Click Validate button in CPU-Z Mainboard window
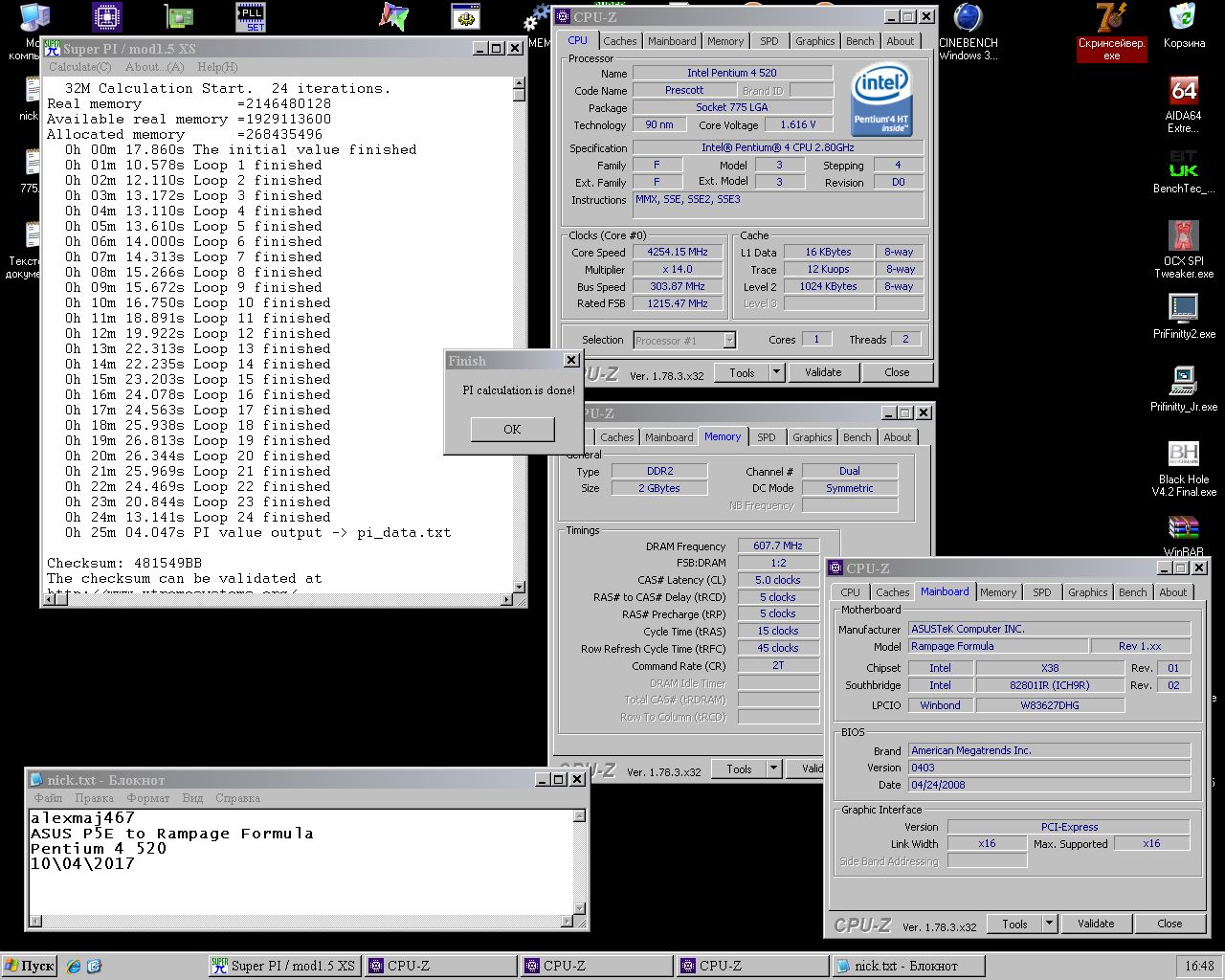This screenshot has height=980, width=1225. (1096, 924)
